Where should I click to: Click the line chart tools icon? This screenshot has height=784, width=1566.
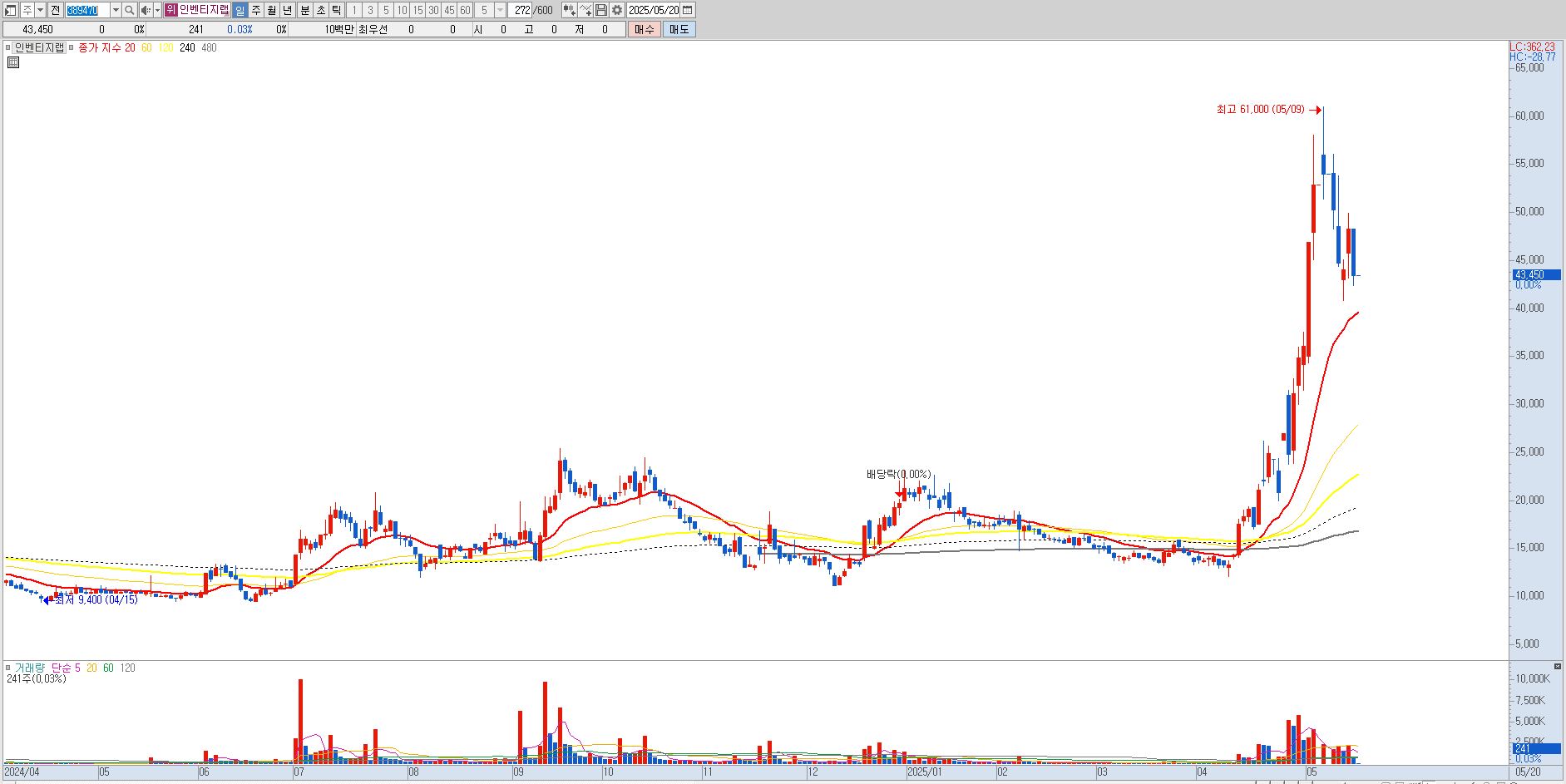click(x=585, y=10)
